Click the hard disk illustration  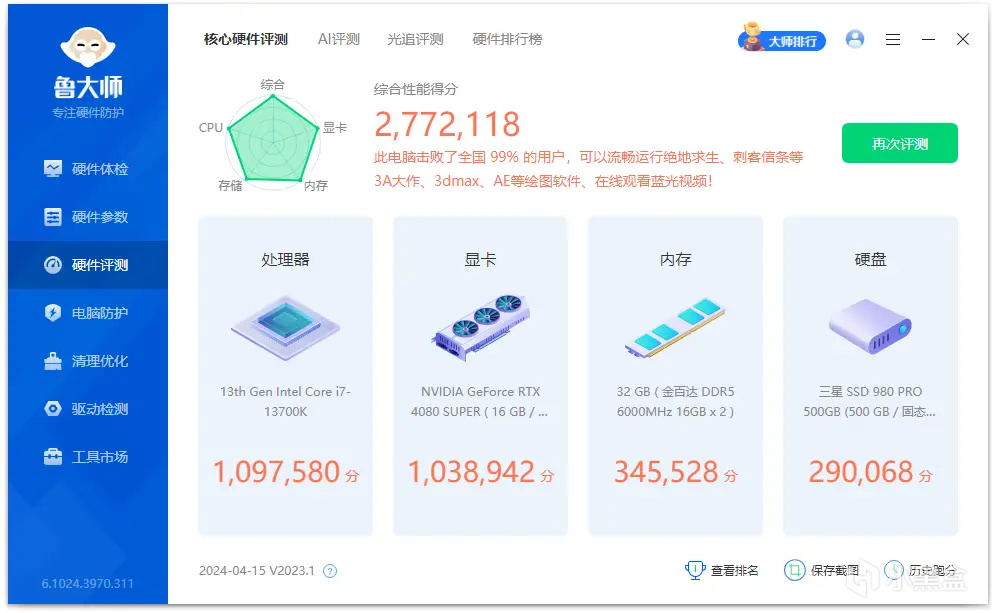870,327
